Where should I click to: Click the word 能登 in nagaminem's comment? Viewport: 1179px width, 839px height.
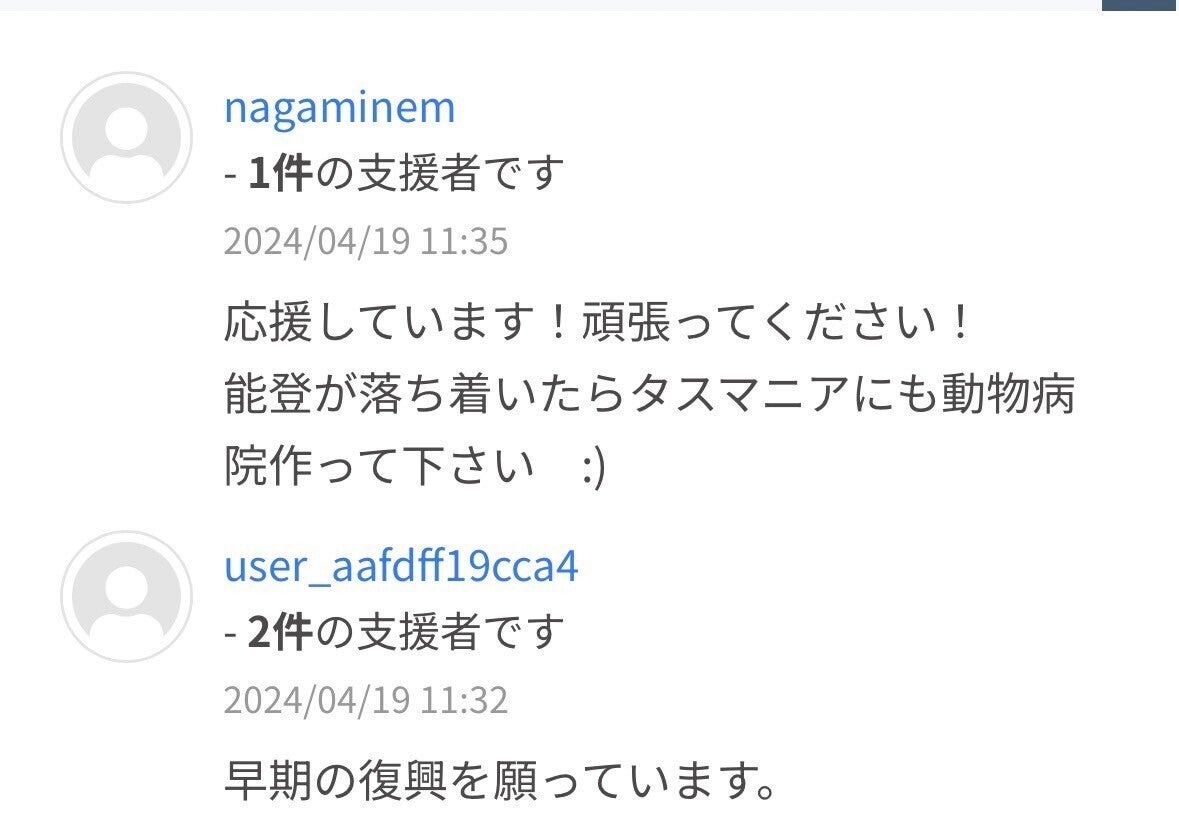(x=268, y=394)
